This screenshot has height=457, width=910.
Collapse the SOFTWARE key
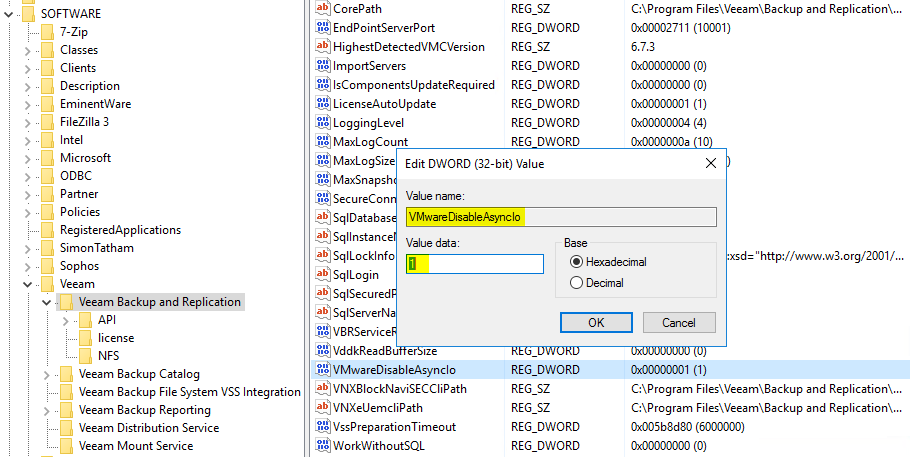(x=8, y=14)
